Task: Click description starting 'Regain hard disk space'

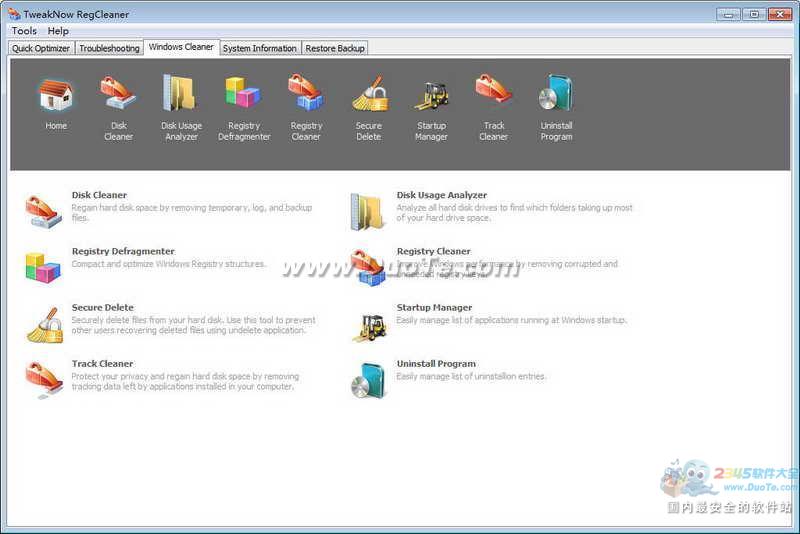Action: [x=192, y=213]
